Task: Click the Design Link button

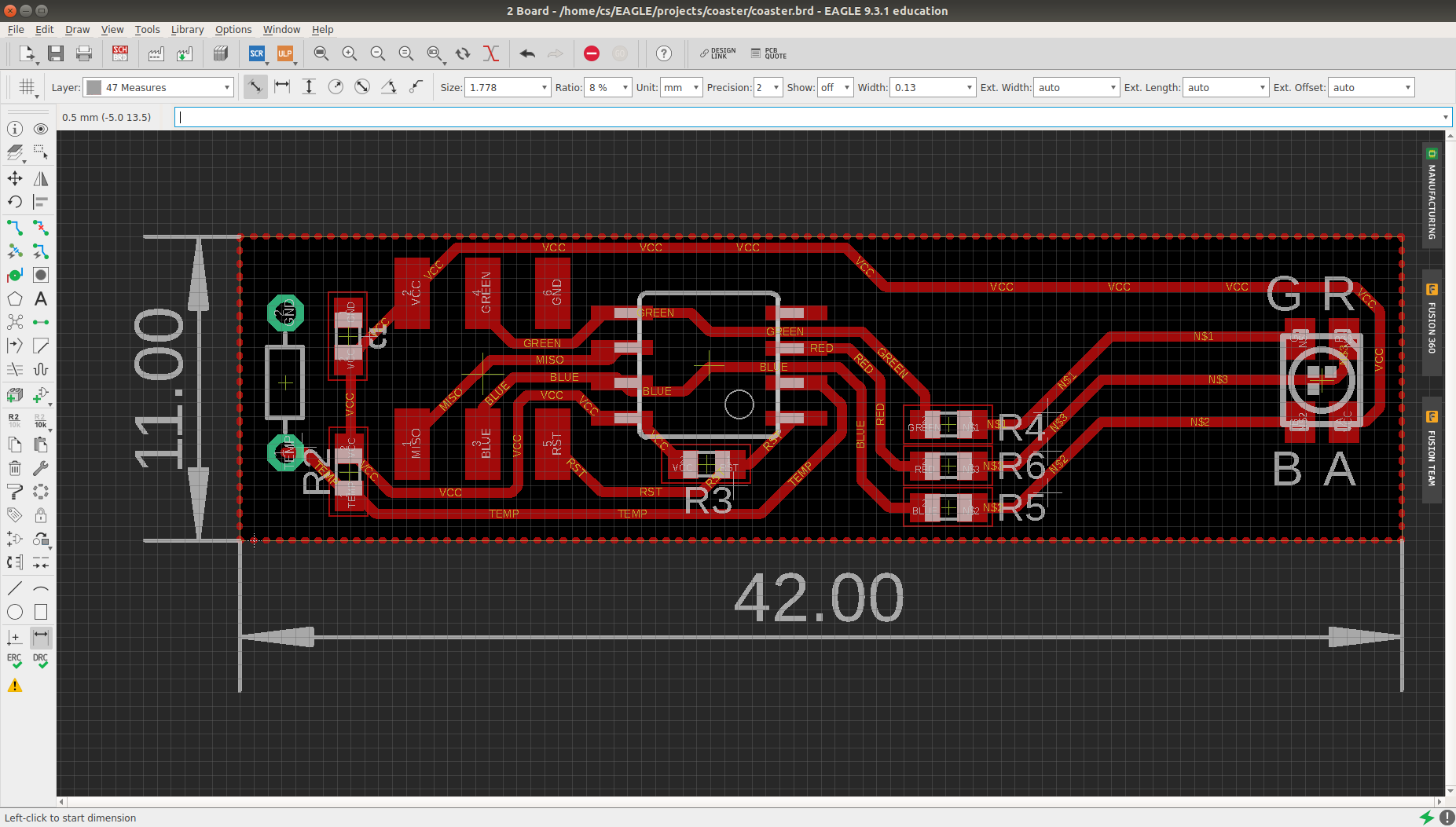Action: point(717,53)
